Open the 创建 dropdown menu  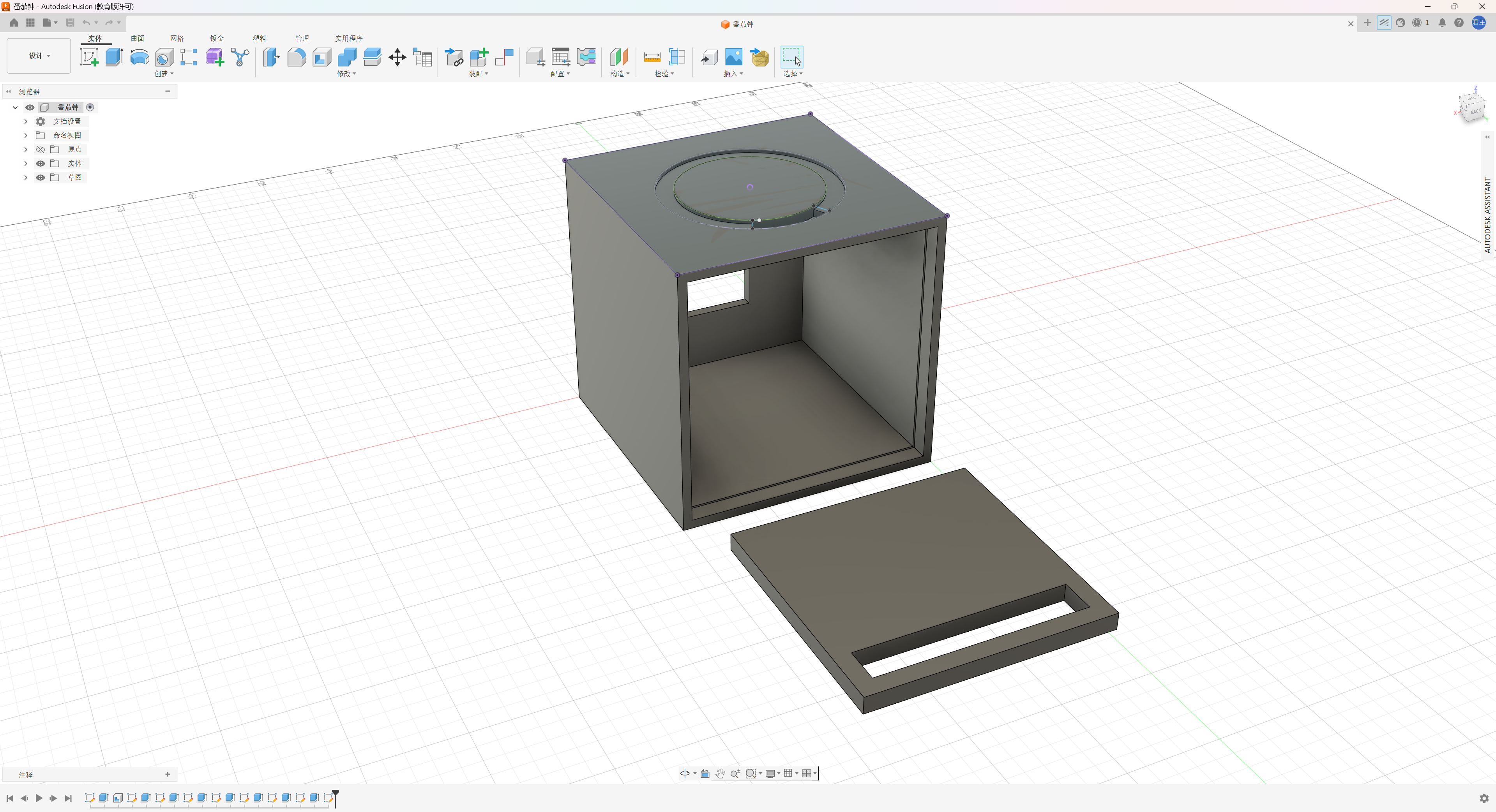tap(164, 74)
